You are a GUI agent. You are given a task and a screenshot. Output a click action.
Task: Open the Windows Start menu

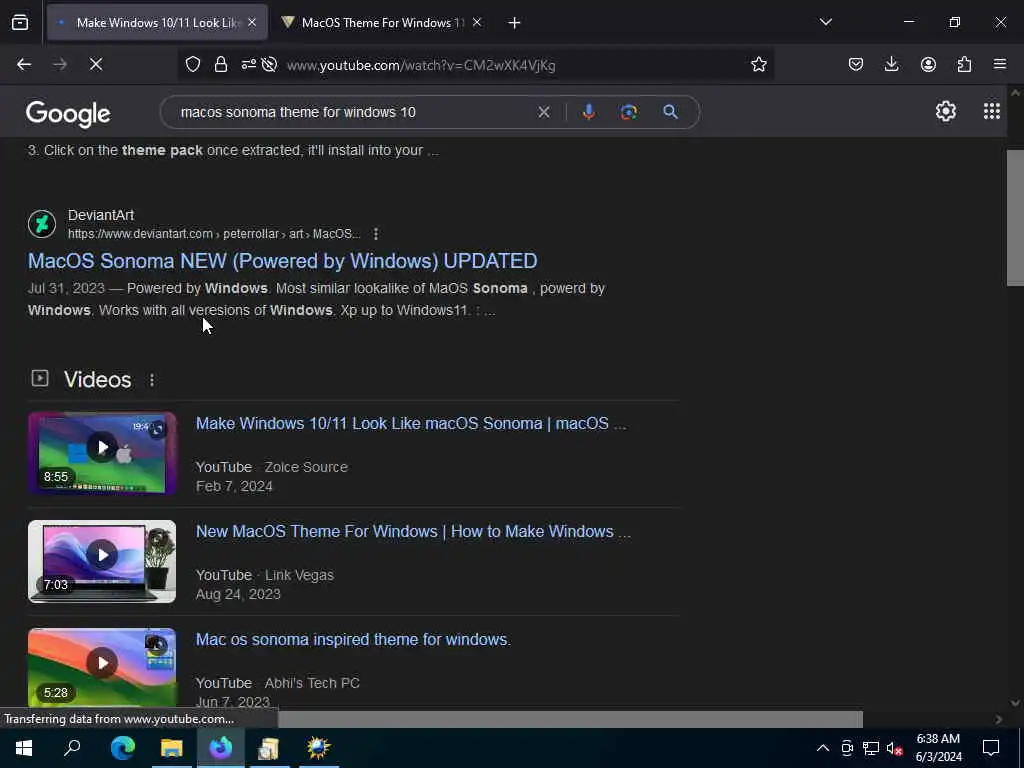coord(24,748)
